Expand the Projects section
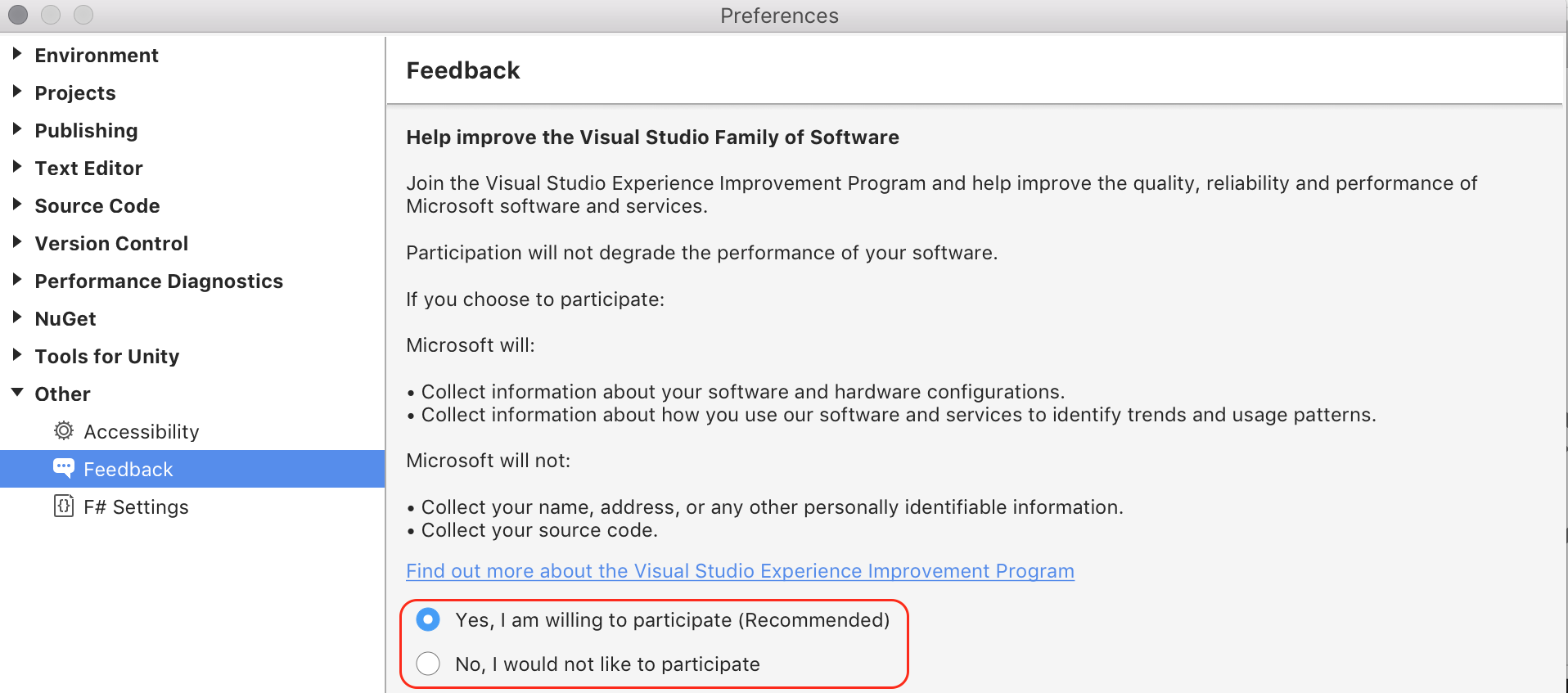 point(16,92)
